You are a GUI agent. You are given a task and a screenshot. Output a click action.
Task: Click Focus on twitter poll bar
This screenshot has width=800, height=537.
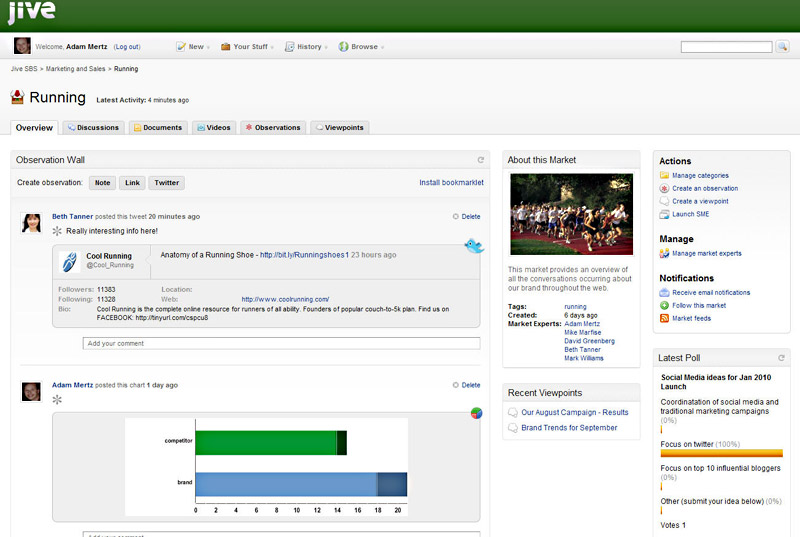pos(721,453)
